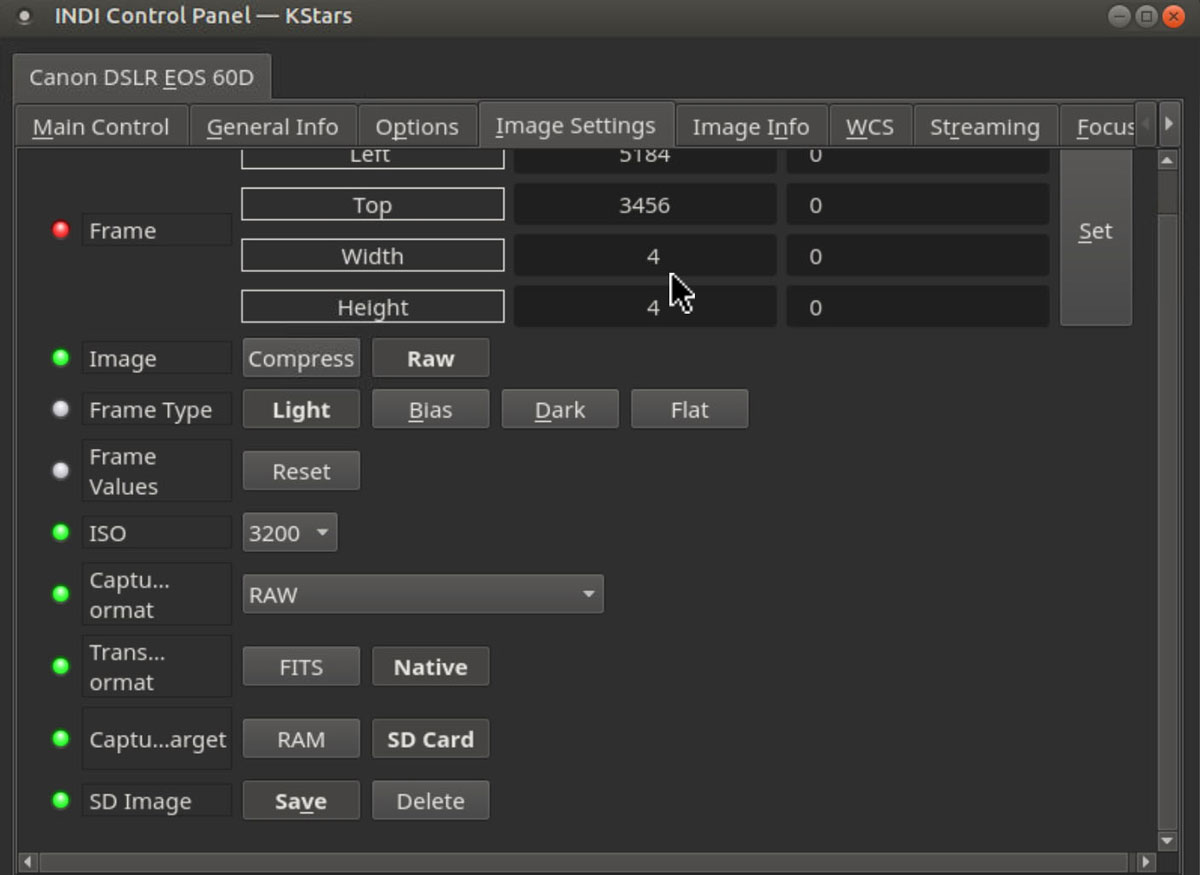Click the SD Image green status light
Image resolution: width=1200 pixels, height=875 pixels.
(61, 800)
